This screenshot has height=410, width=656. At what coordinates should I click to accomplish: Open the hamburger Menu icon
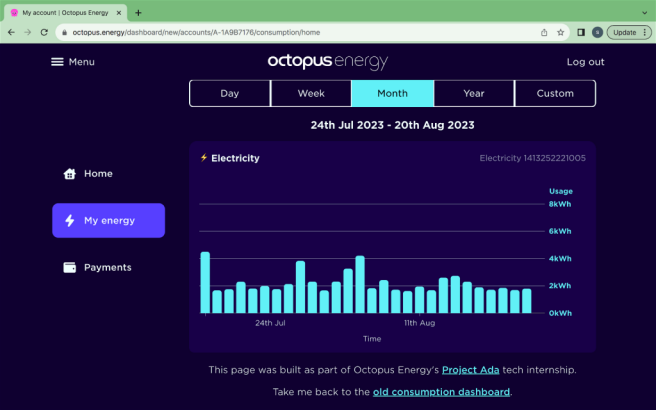(x=57, y=62)
